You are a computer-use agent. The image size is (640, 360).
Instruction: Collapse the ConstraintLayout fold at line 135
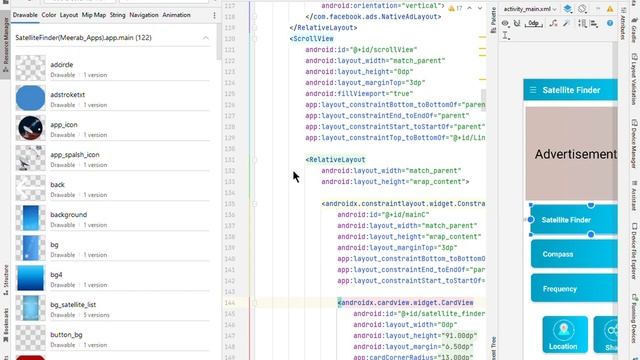(255, 204)
